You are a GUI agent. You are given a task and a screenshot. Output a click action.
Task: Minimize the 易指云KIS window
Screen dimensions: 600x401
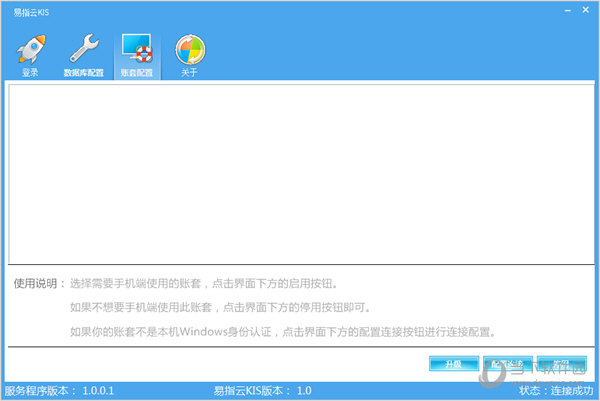568,10
